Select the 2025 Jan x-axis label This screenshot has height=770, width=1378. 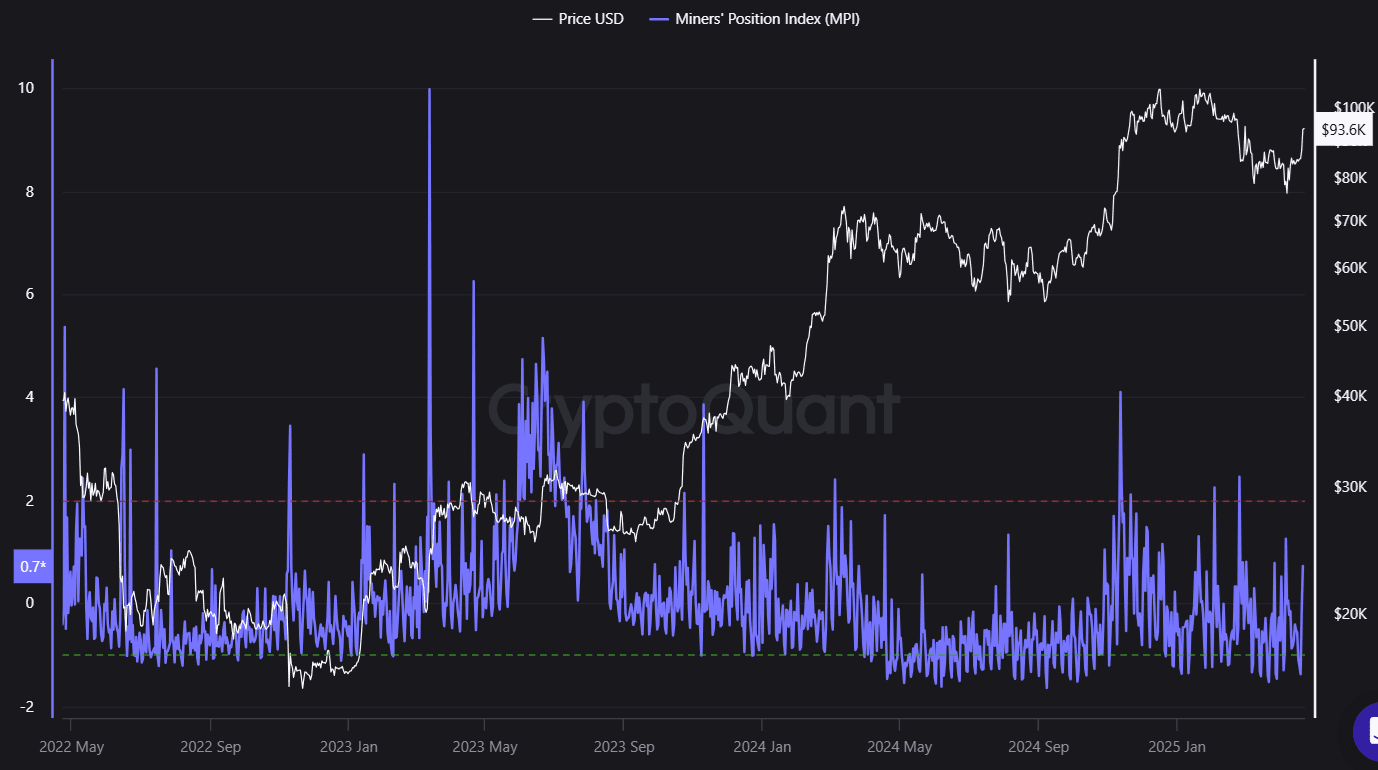click(x=1176, y=747)
